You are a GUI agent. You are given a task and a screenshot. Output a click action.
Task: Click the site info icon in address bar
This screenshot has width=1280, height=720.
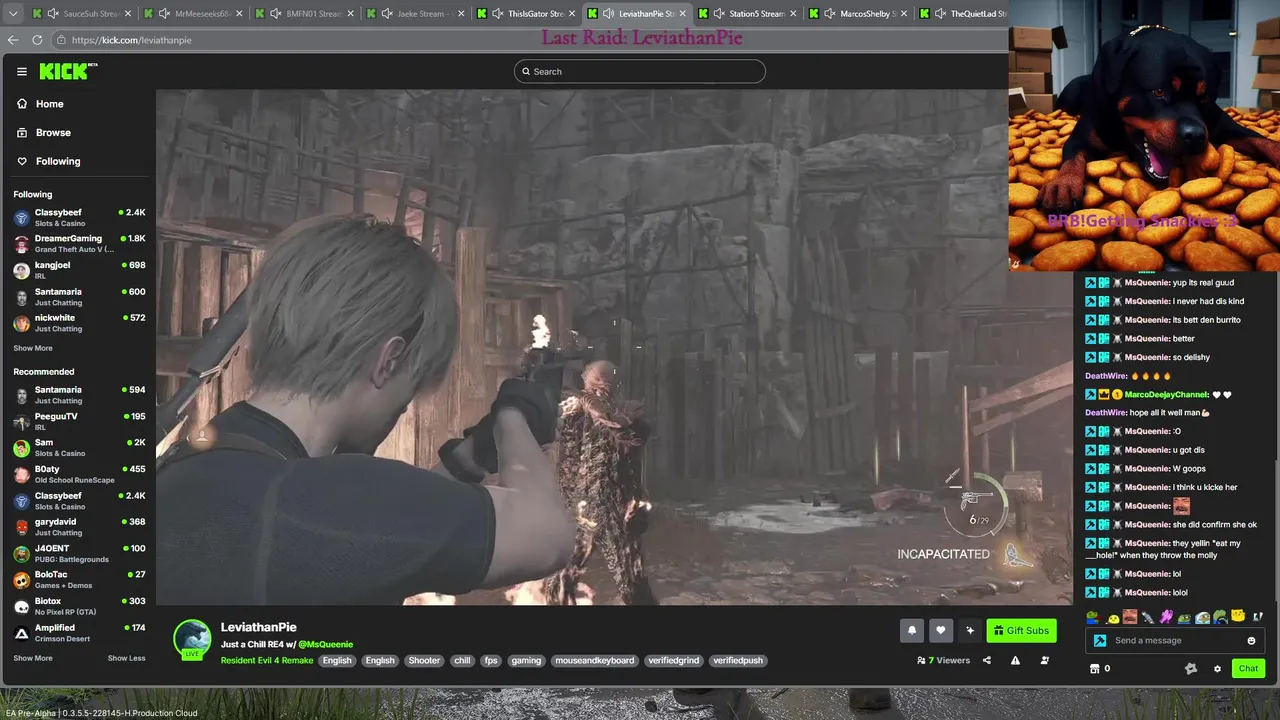(x=61, y=40)
